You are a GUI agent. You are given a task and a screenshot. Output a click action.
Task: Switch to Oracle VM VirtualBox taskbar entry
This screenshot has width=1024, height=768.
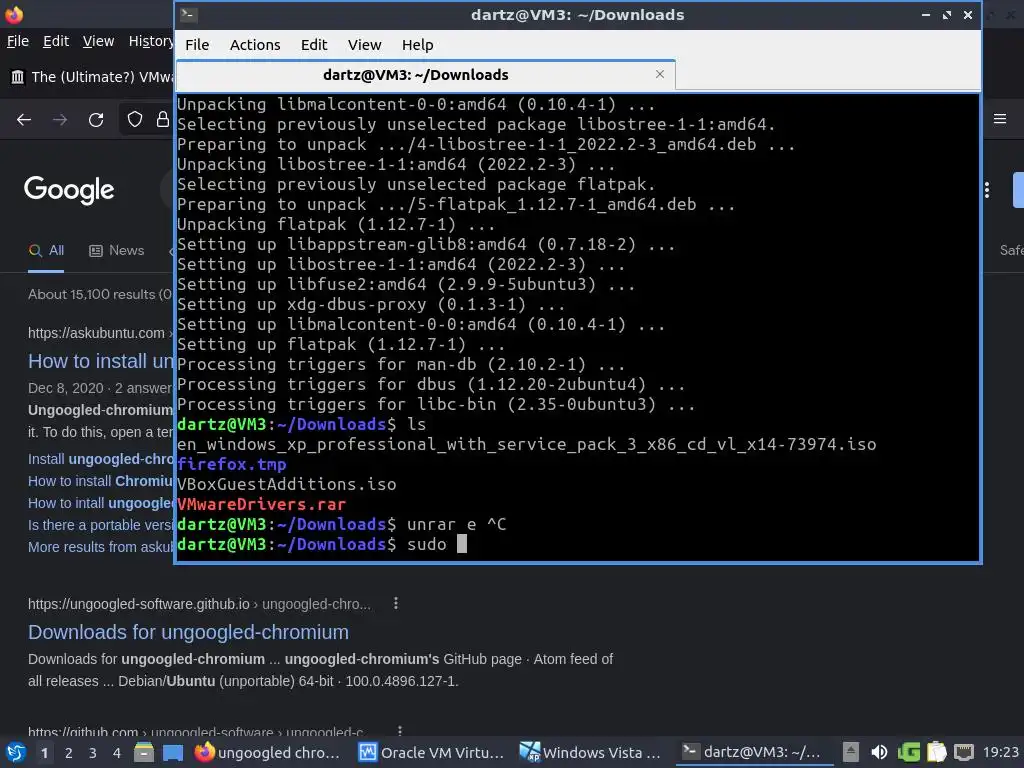coord(432,752)
